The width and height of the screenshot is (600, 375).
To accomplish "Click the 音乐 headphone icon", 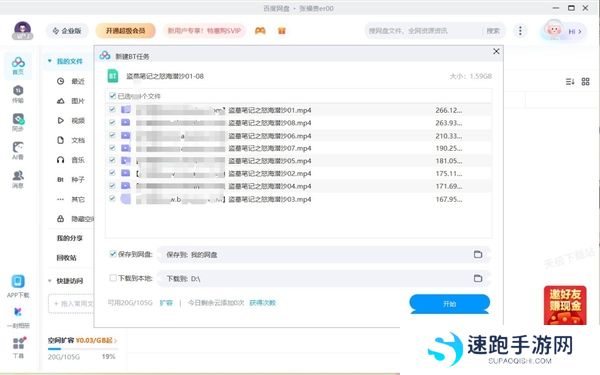I will (x=60, y=160).
